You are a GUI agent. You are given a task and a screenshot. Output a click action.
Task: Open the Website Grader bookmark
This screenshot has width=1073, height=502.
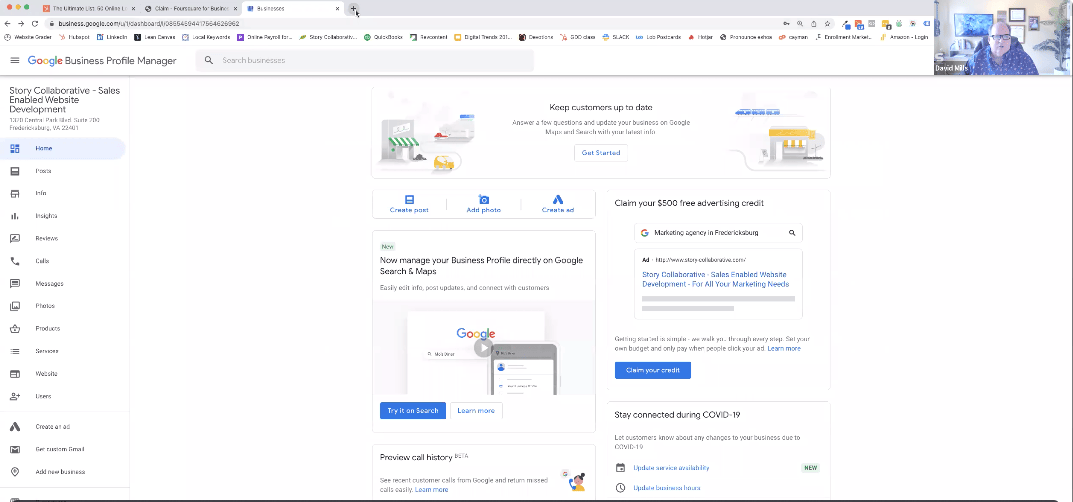click(x=29, y=37)
